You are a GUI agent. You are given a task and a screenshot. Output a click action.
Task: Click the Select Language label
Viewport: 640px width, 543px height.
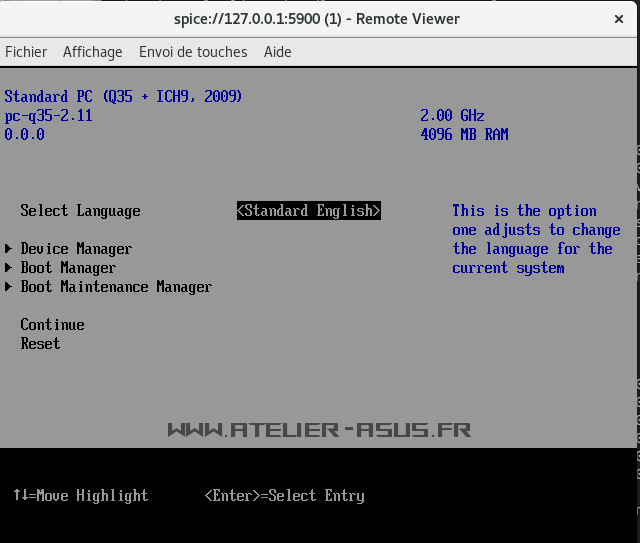pyautogui.click(x=80, y=211)
